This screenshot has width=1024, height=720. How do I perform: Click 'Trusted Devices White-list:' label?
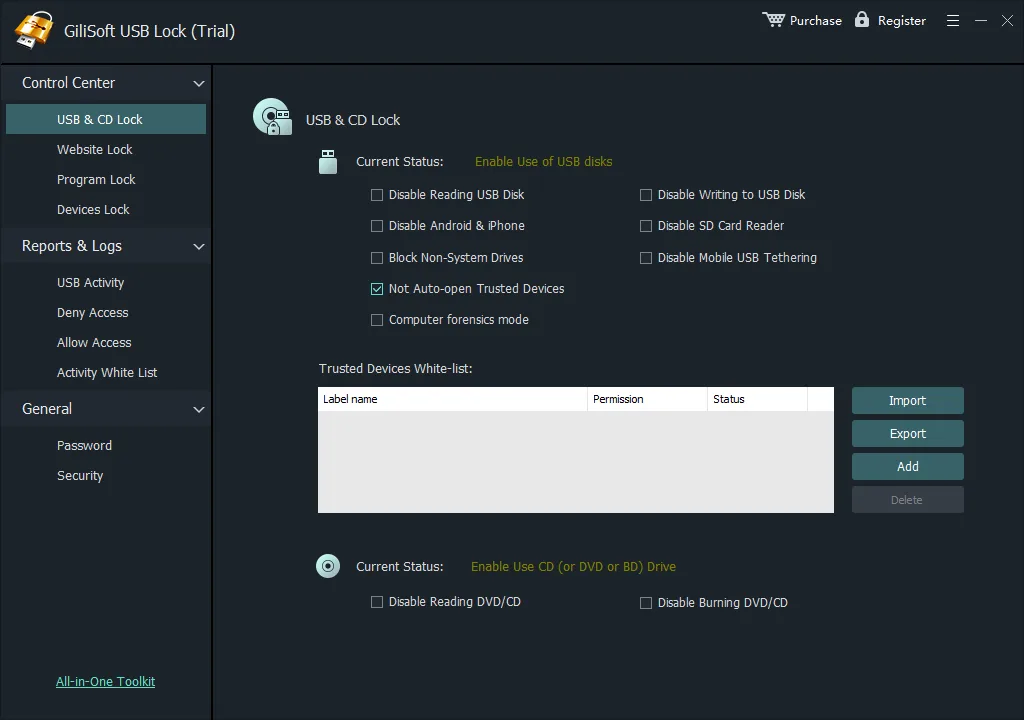coord(396,368)
